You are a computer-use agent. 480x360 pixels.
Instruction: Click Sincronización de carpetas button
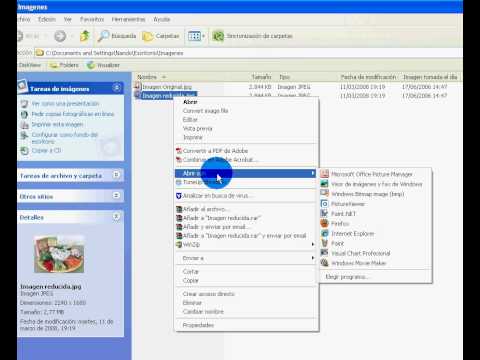tap(253, 36)
